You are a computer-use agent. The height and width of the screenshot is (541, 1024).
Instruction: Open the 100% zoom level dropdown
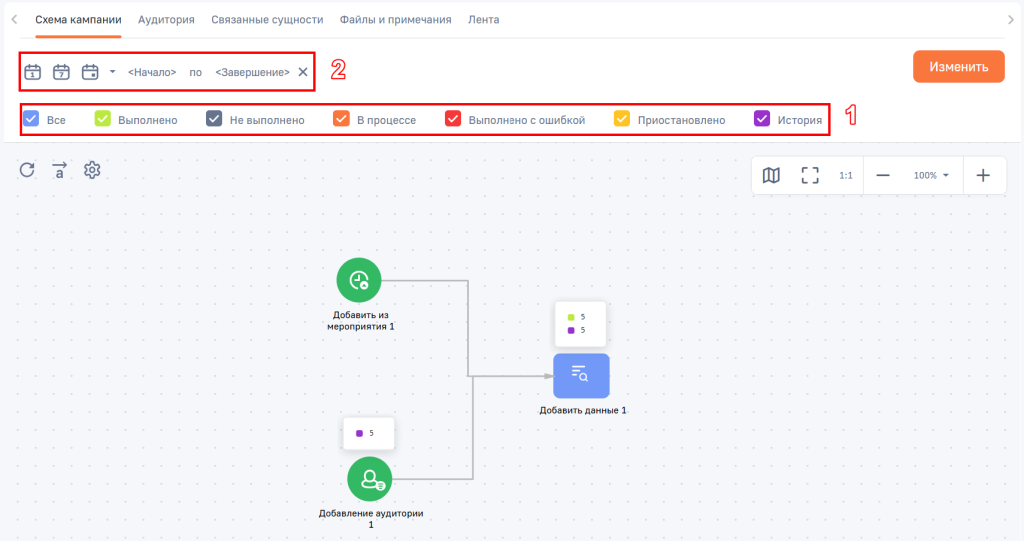click(x=931, y=175)
